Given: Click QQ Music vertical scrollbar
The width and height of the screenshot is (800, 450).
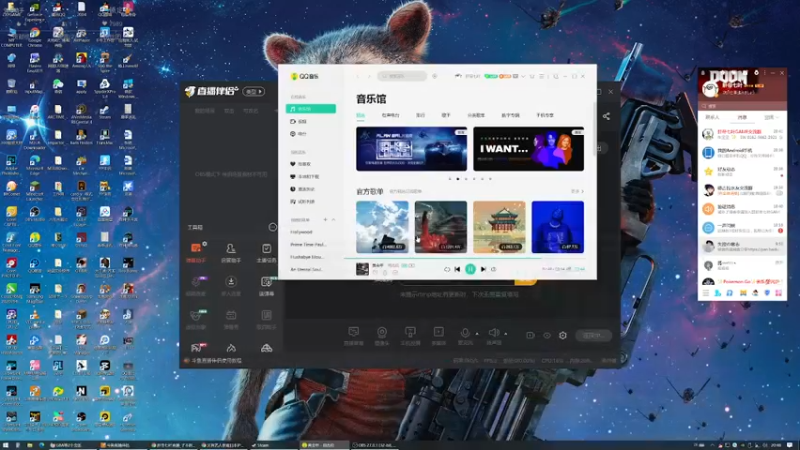Looking at the screenshot, I should coord(593,128).
